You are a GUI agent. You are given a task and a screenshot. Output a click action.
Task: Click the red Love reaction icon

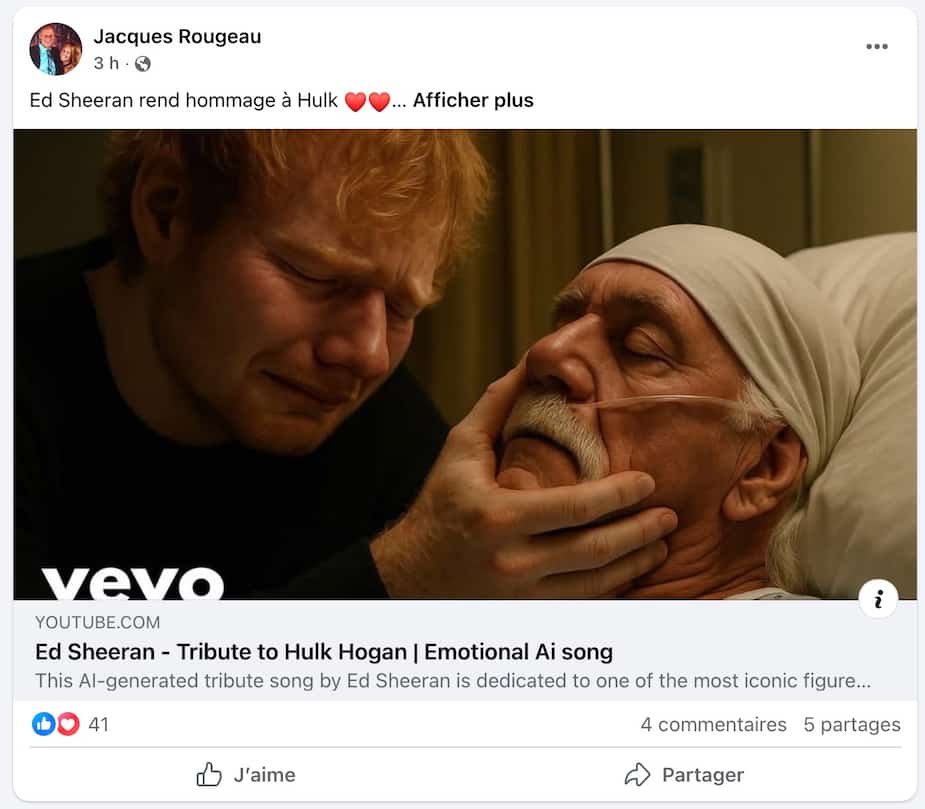point(68,723)
